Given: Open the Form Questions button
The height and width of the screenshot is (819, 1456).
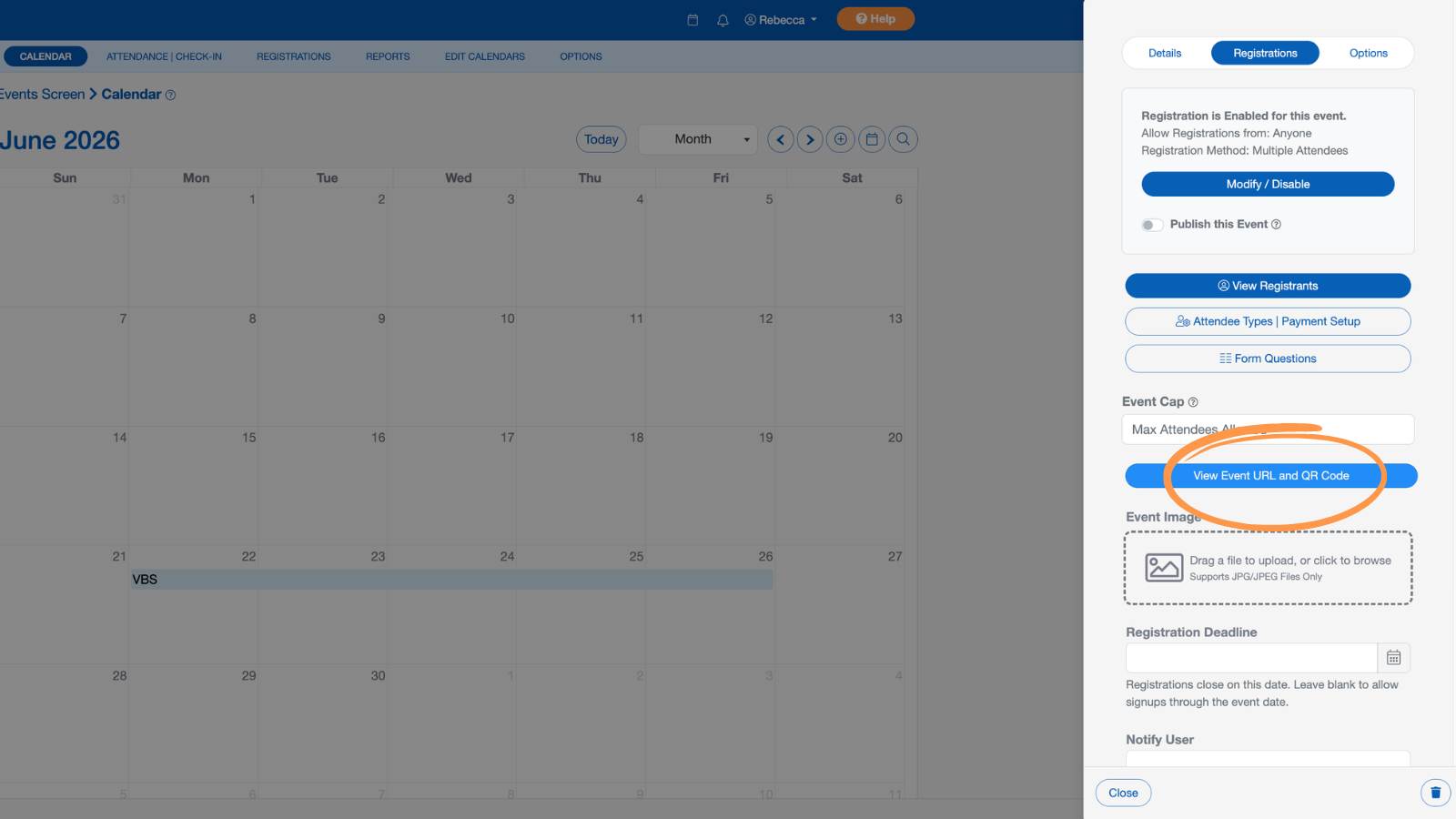Looking at the screenshot, I should (1268, 359).
